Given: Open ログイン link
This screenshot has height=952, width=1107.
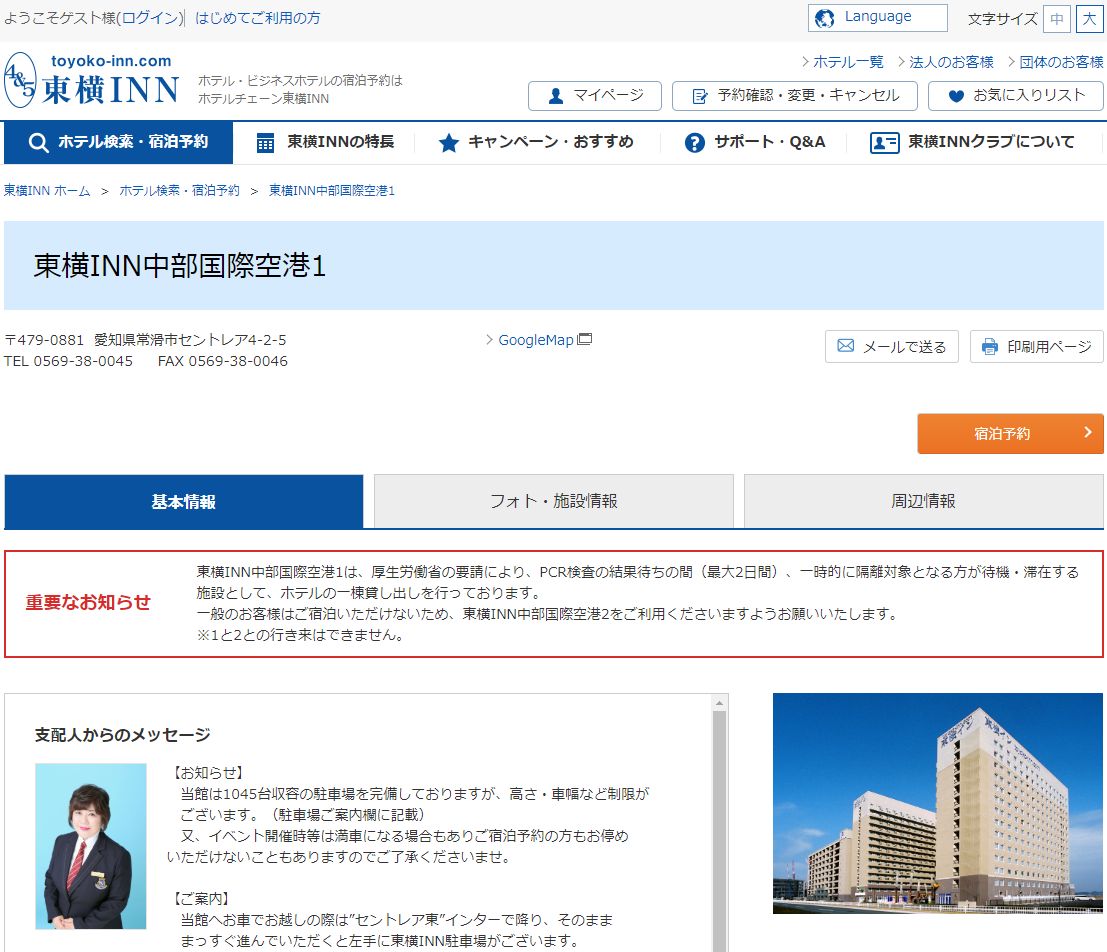Looking at the screenshot, I should click(150, 18).
